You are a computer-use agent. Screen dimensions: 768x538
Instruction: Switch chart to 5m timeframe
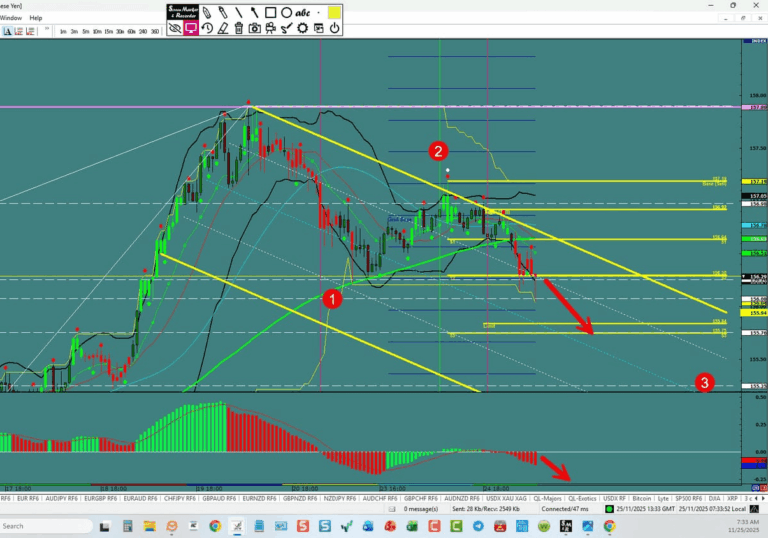86,31
